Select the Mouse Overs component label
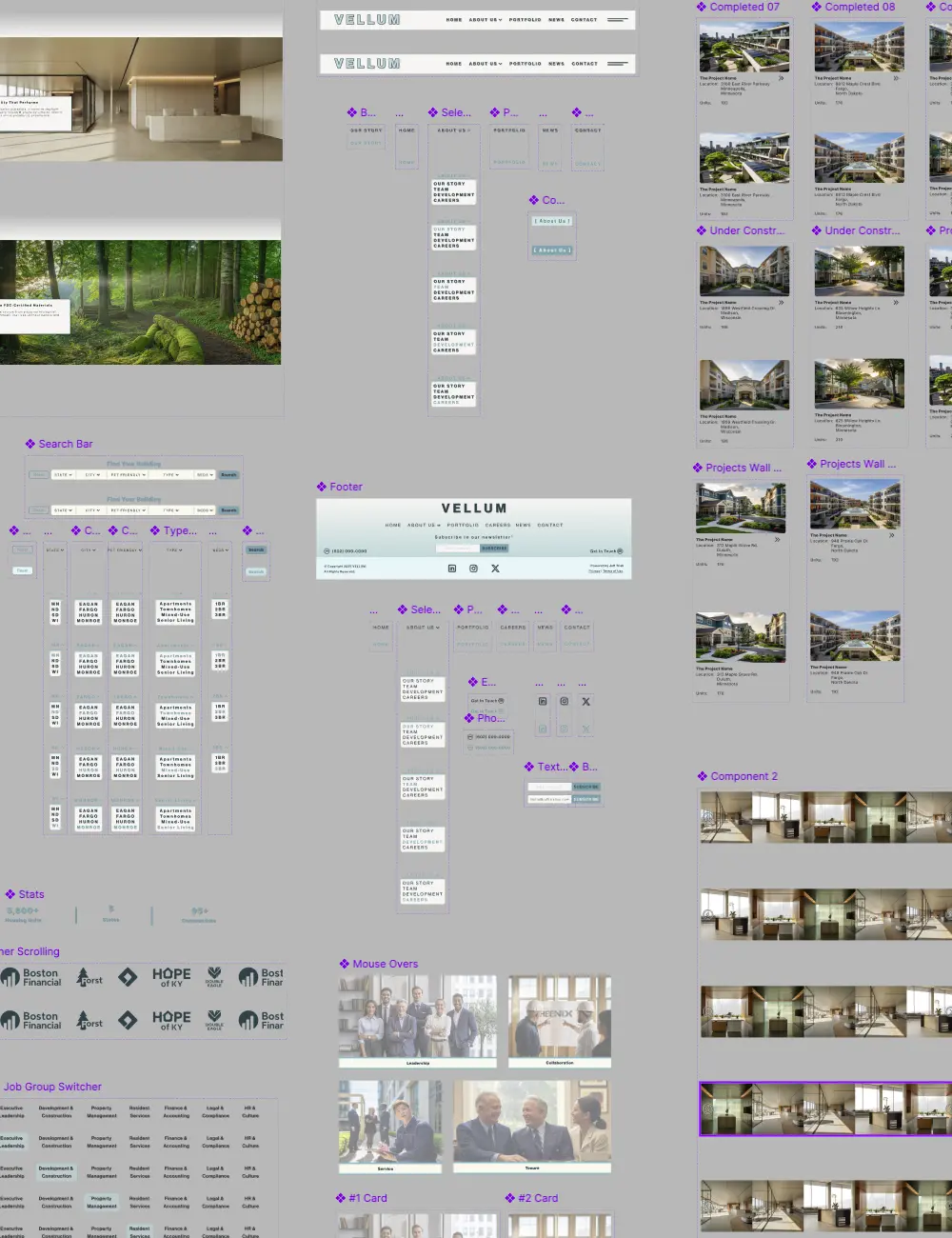This screenshot has height=1238, width=952. tap(386, 964)
